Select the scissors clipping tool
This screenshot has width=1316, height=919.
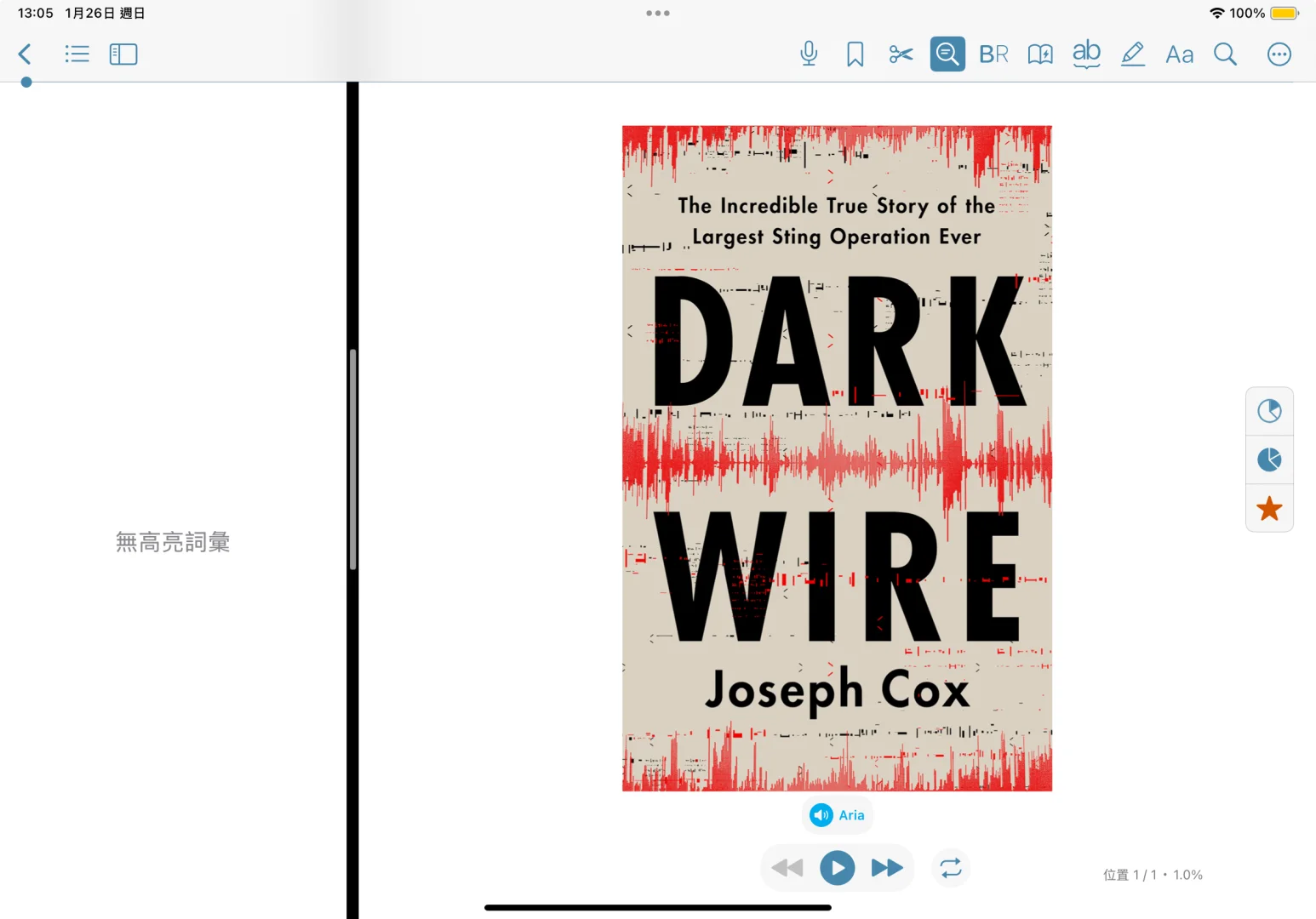[x=901, y=54]
